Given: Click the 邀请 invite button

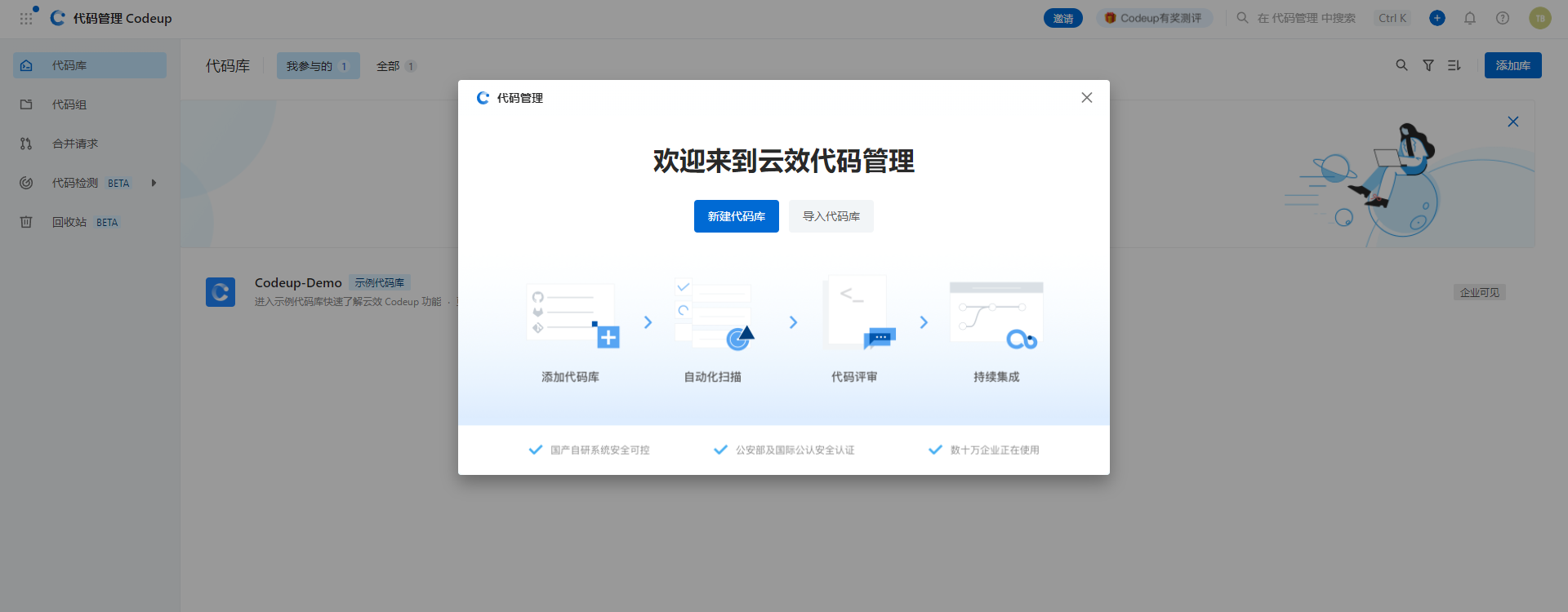Looking at the screenshot, I should click(1062, 18).
